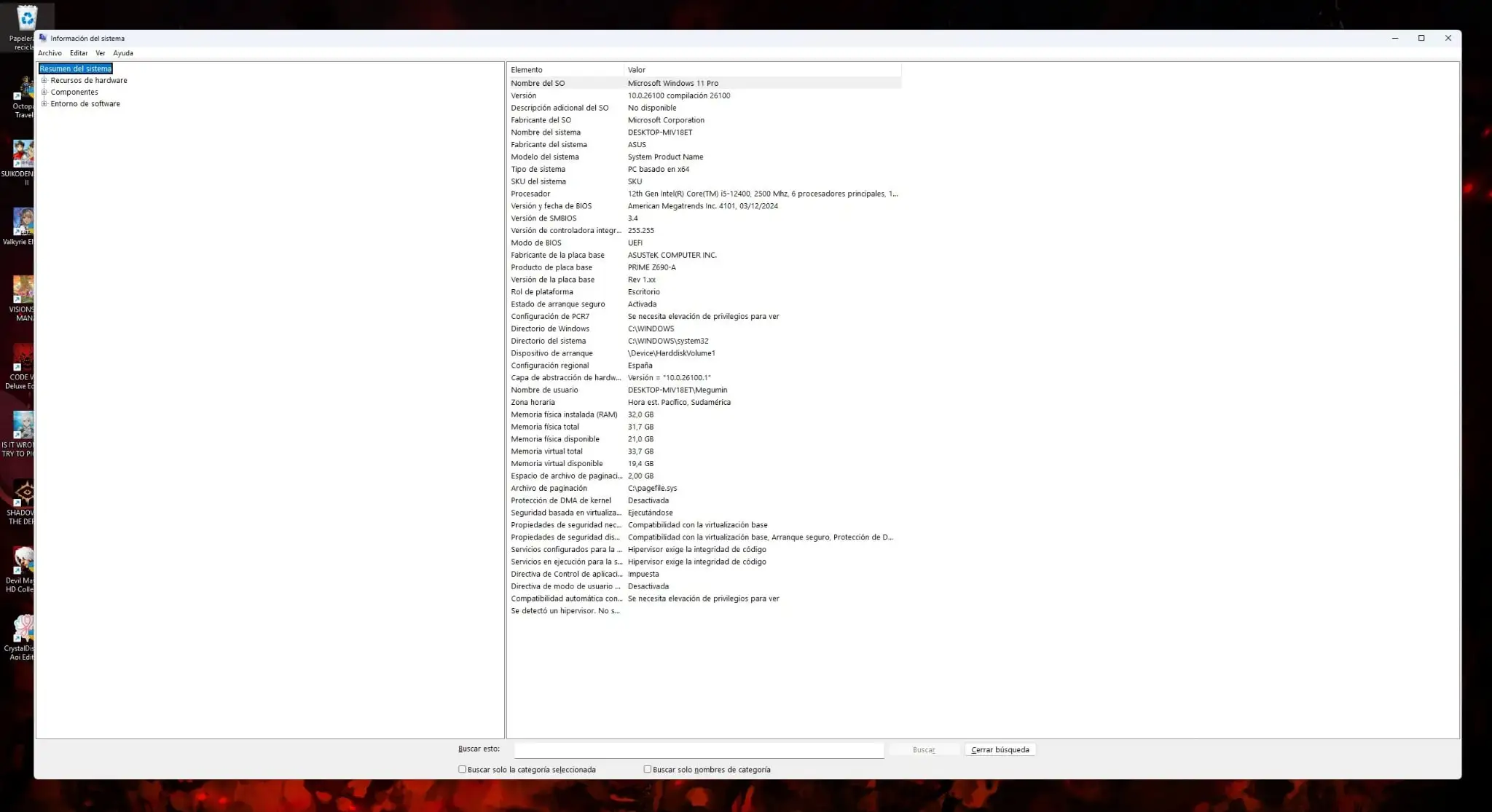Select the Rol de plataforma row
Viewport: 1492px width, 812px height.
pyautogui.click(x=704, y=291)
